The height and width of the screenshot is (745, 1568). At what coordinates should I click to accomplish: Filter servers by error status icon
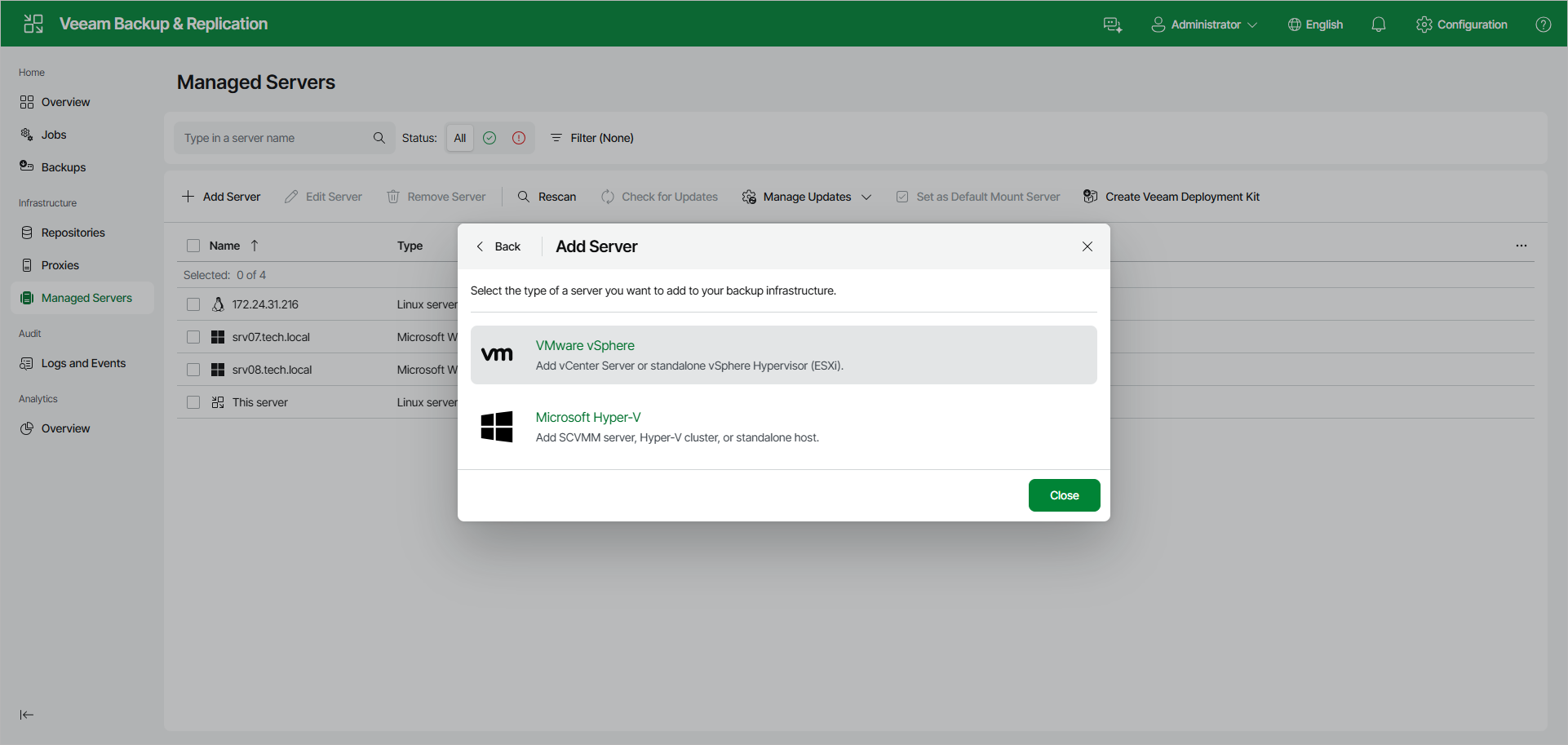click(x=519, y=138)
